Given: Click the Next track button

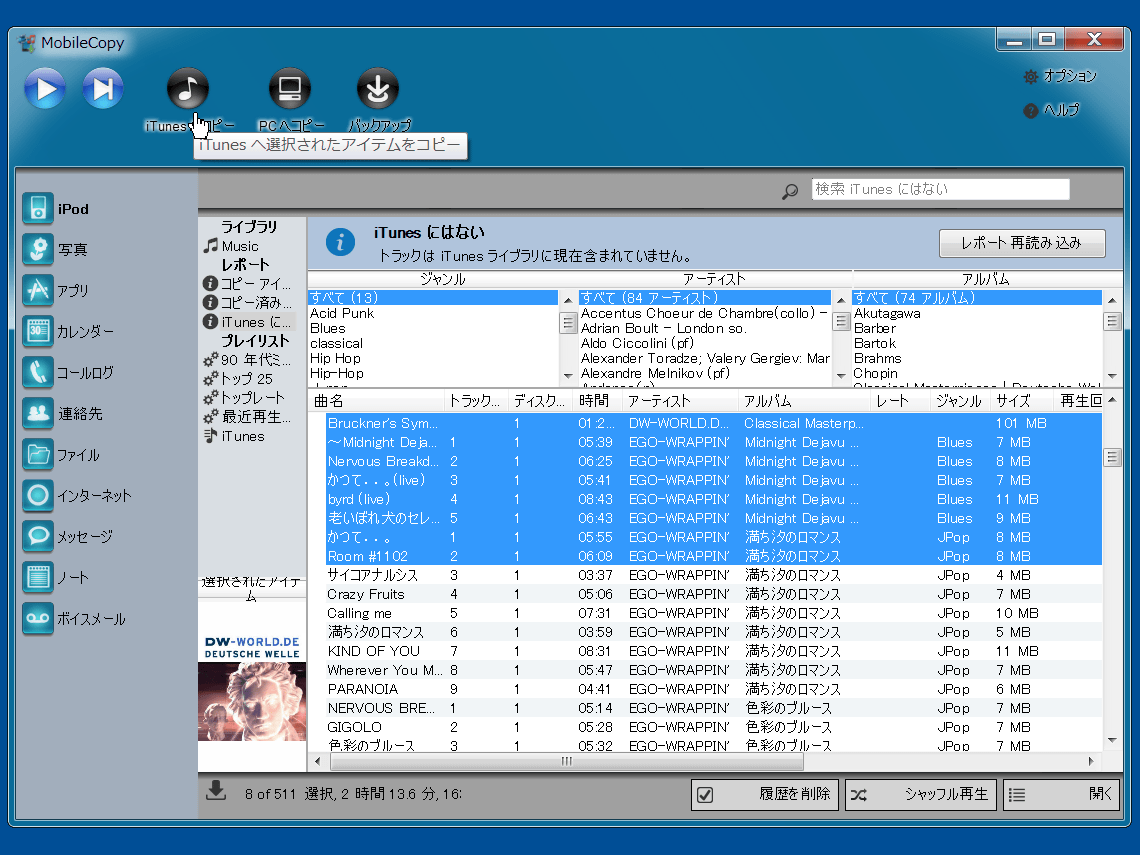Looking at the screenshot, I should (103, 89).
